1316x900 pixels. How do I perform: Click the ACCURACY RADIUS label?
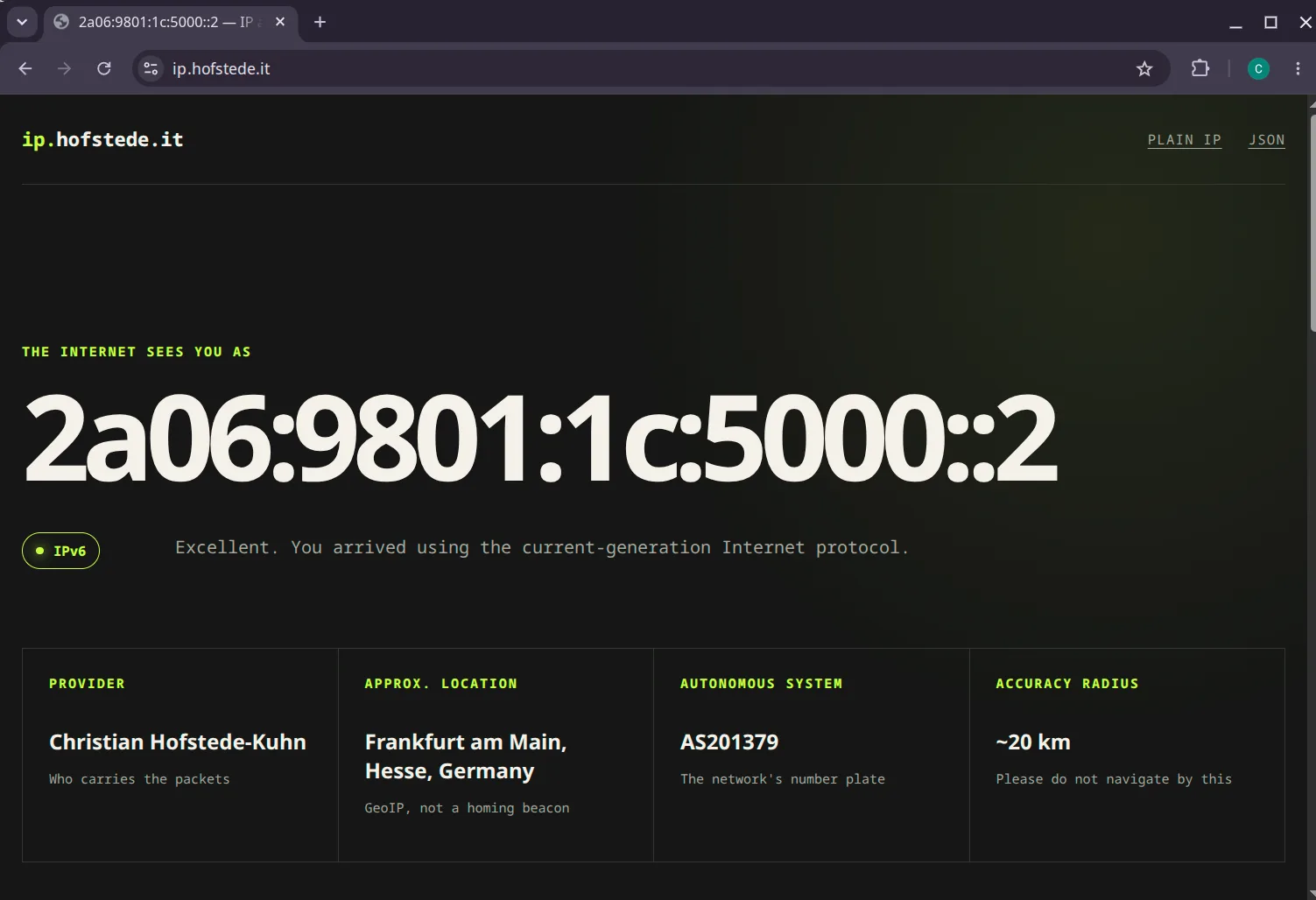coord(1066,684)
